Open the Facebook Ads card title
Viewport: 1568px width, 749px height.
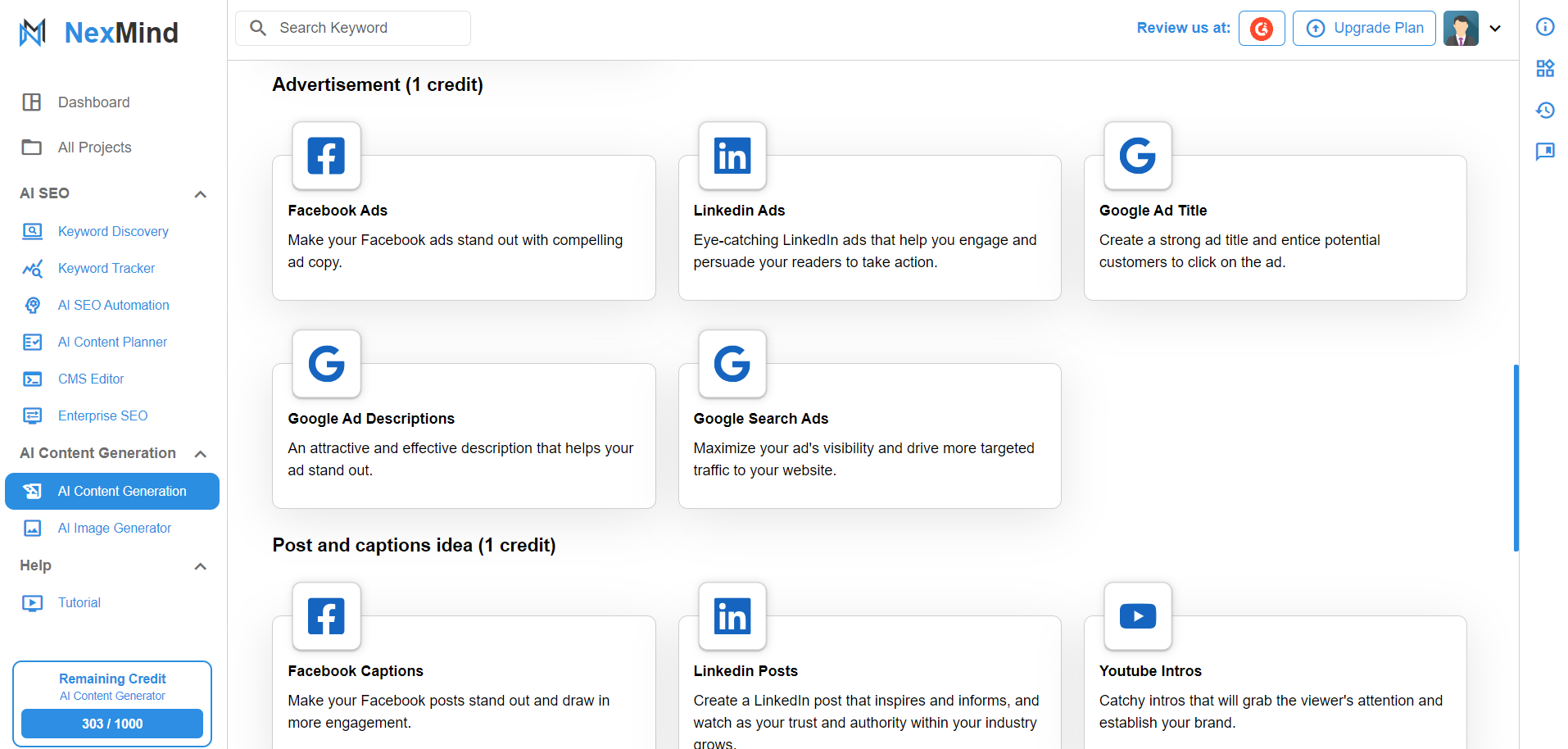click(338, 211)
